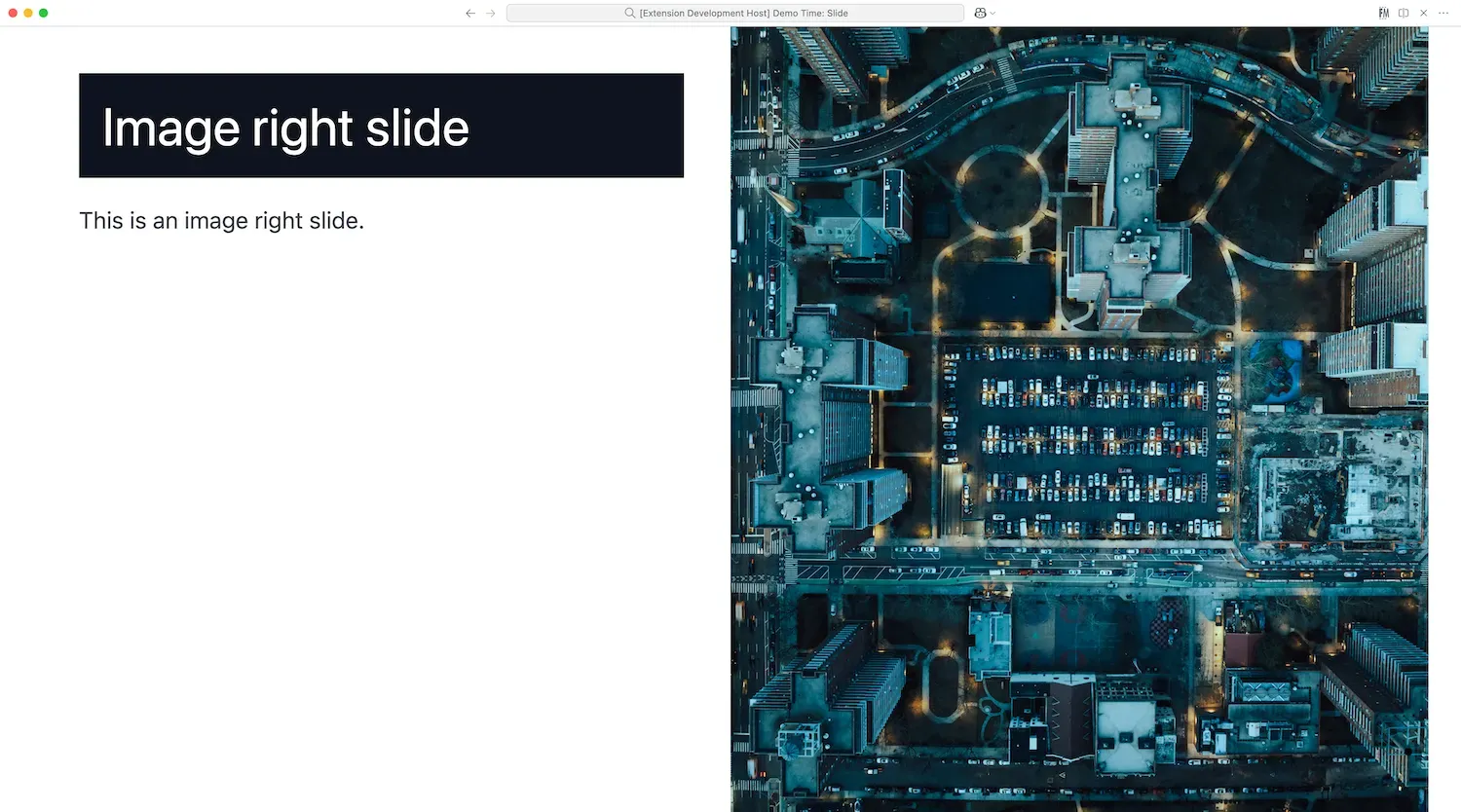The height and width of the screenshot is (812, 1461).
Task: Go back using the left arrow
Action: tap(470, 14)
